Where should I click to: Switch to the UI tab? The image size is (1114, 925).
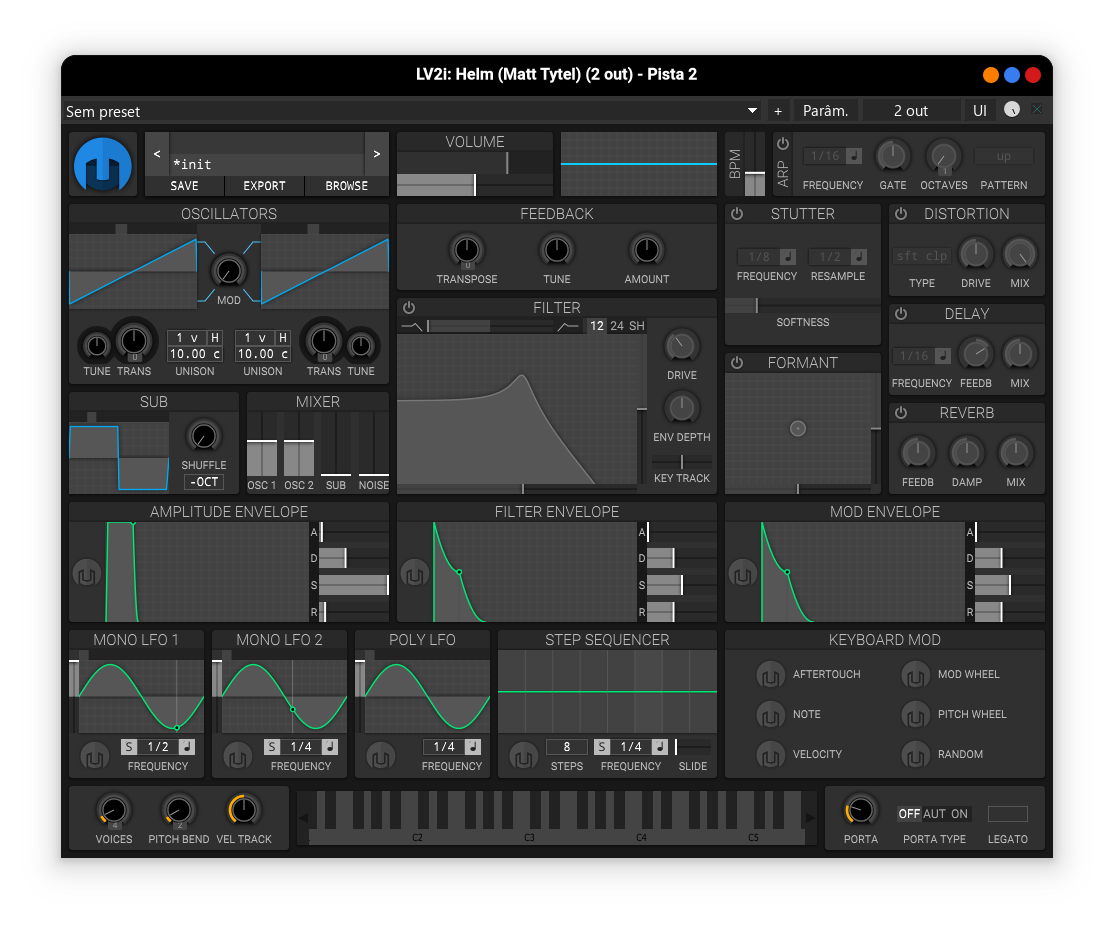pos(980,111)
